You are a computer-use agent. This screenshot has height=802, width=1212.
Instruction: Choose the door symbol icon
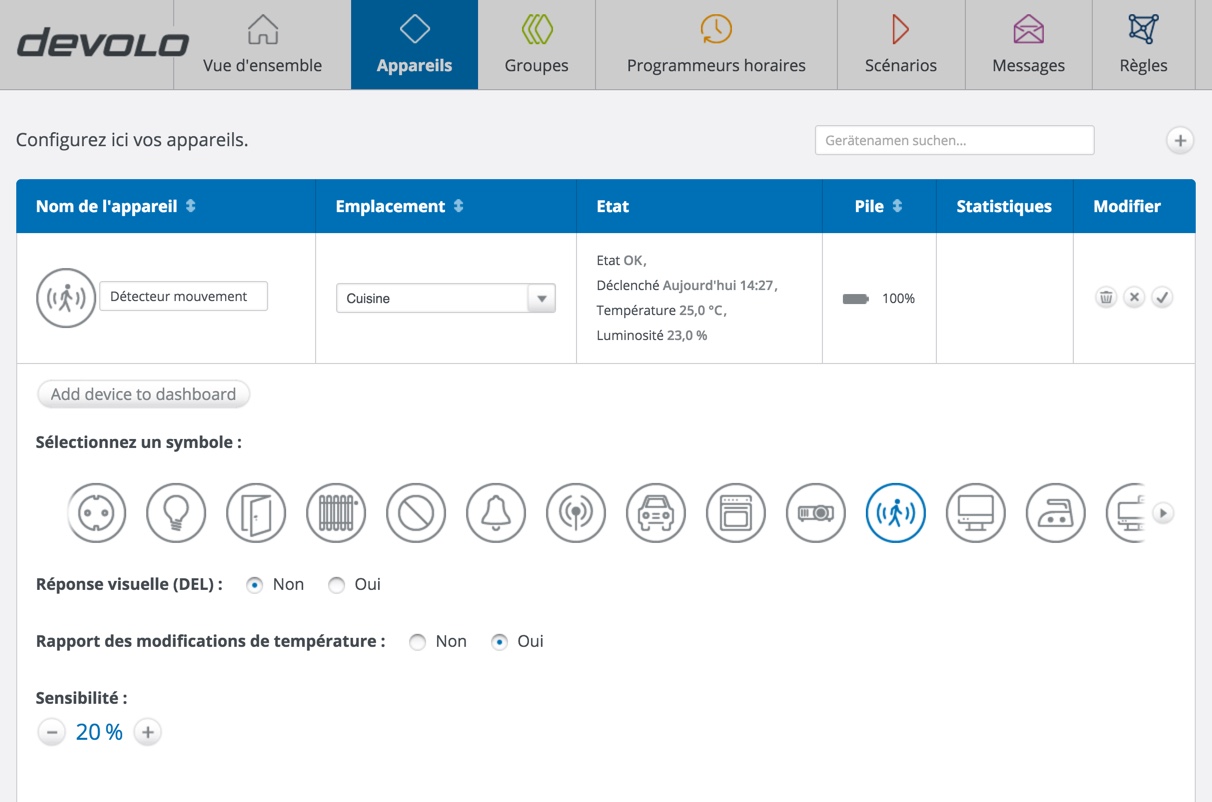pos(256,513)
